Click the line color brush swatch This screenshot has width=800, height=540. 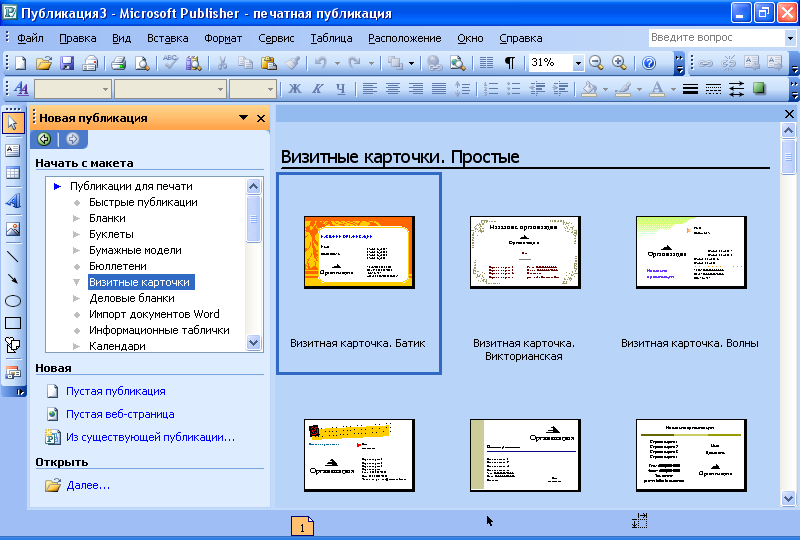pyautogui.click(x=623, y=88)
